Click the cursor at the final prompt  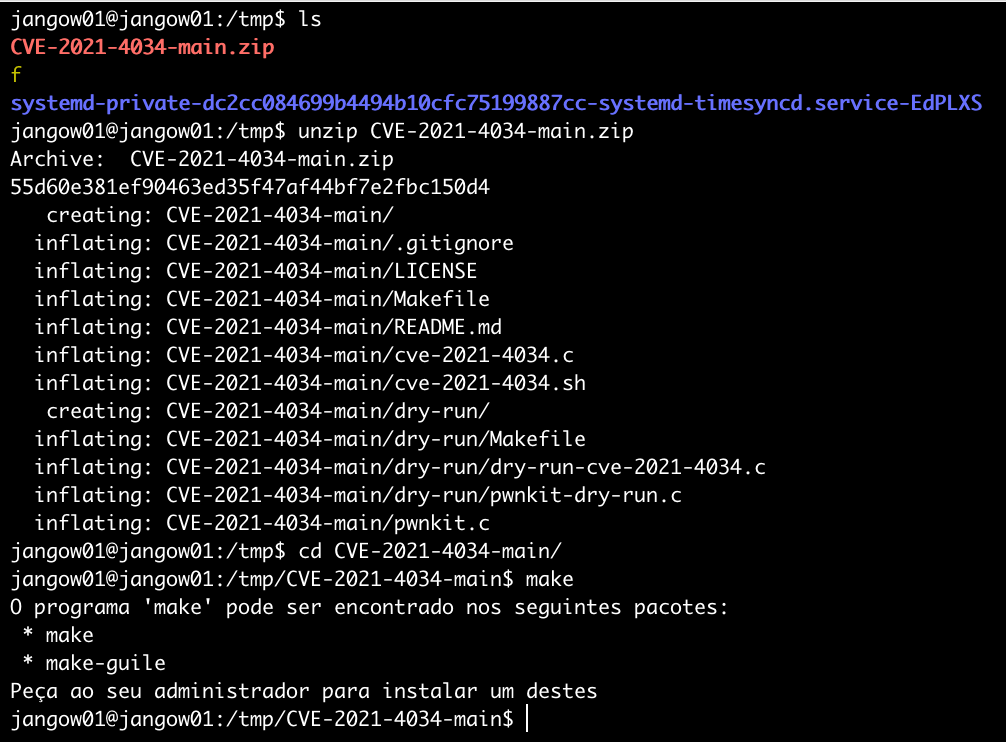point(526,719)
